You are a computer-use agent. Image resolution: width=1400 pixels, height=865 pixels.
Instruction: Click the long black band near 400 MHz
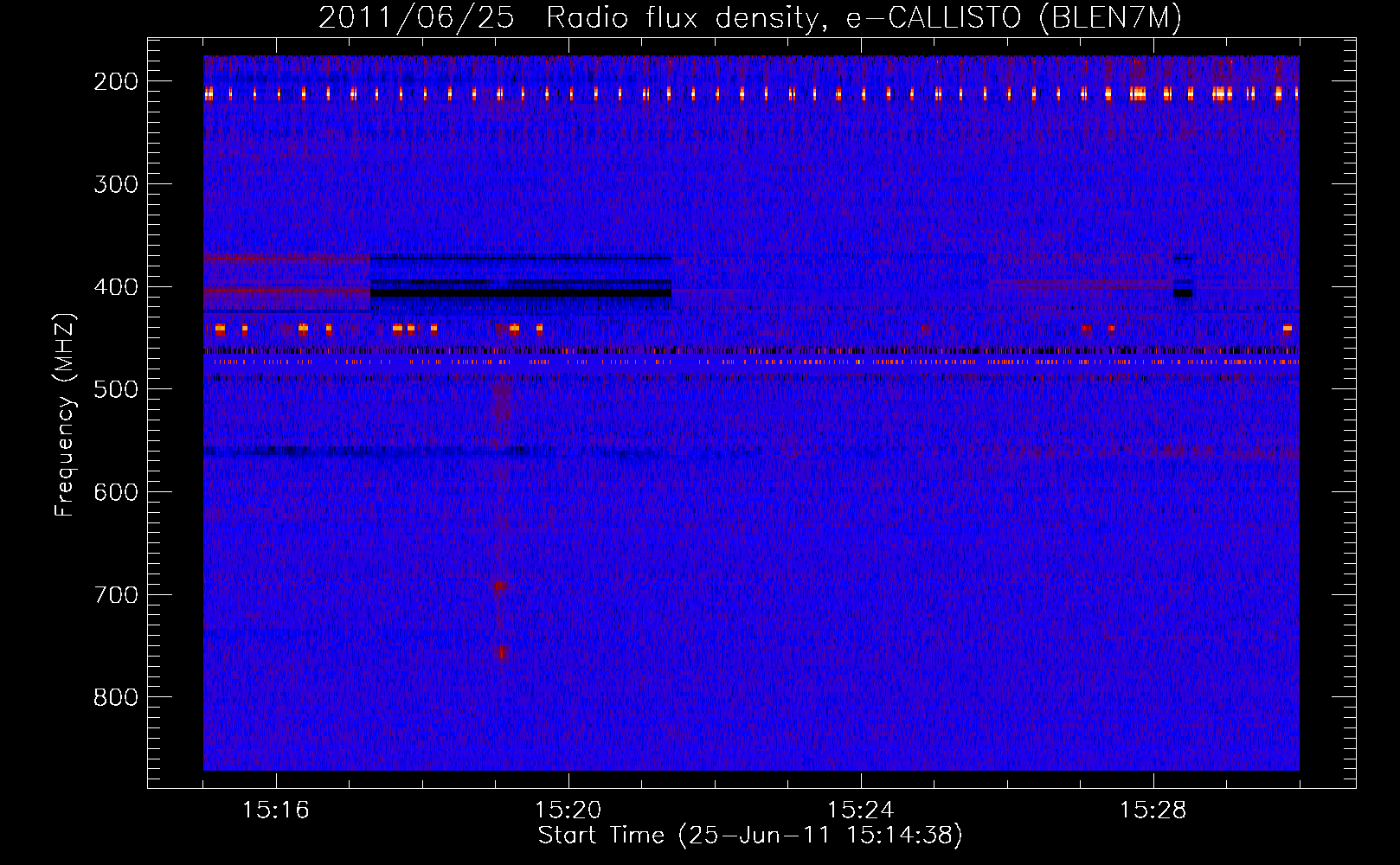[x=521, y=293]
